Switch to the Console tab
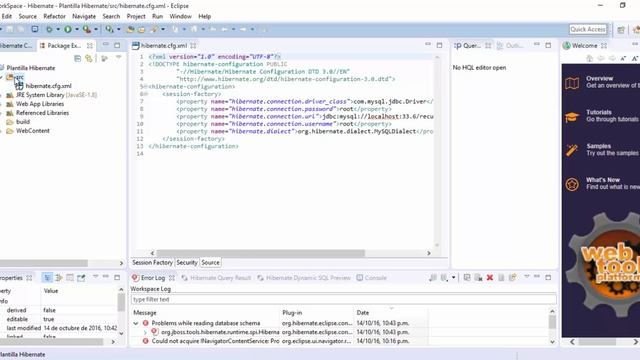Image resolution: width=640 pixels, height=360 pixels. [x=371, y=278]
